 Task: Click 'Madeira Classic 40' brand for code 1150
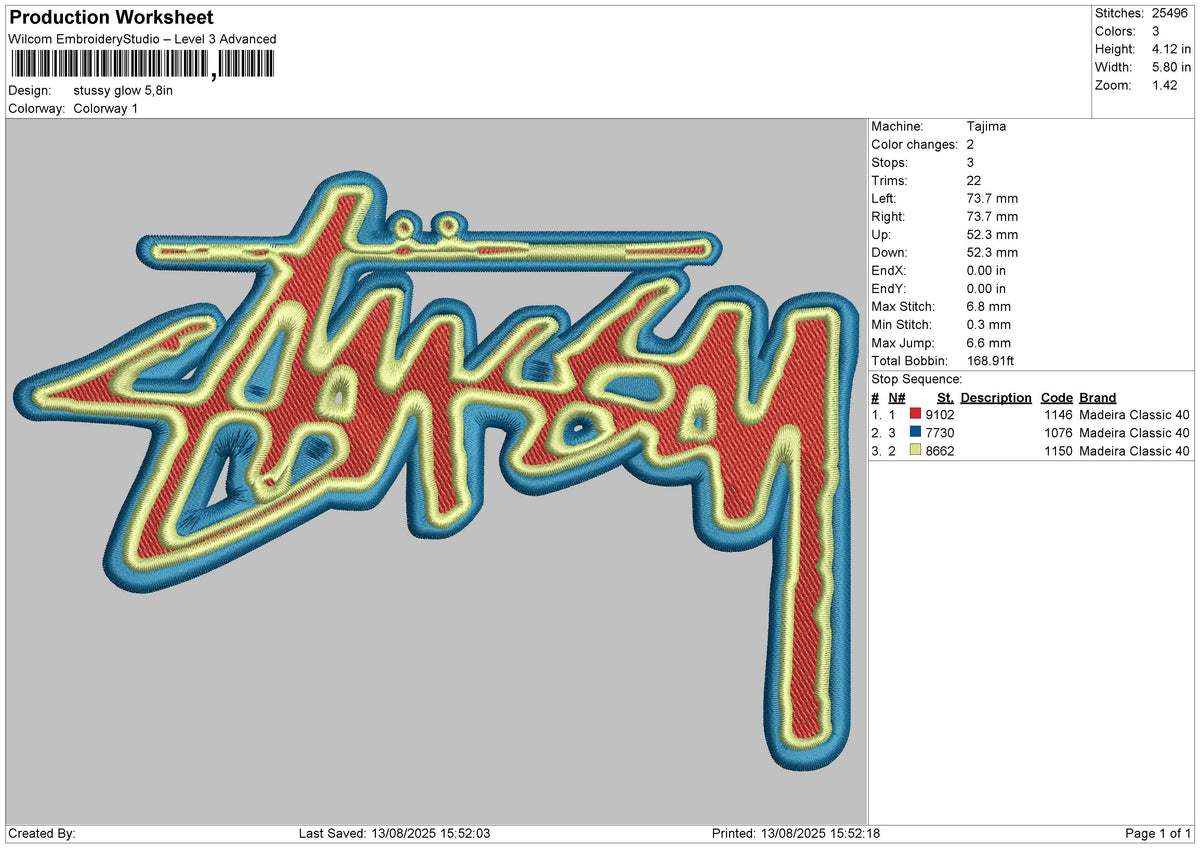tap(1134, 451)
